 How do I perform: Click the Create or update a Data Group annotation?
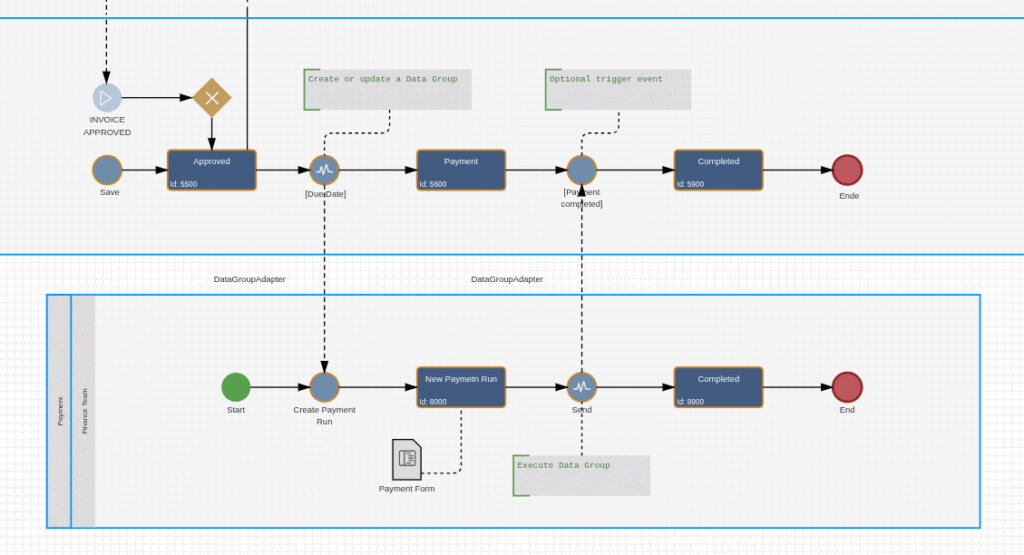387,89
